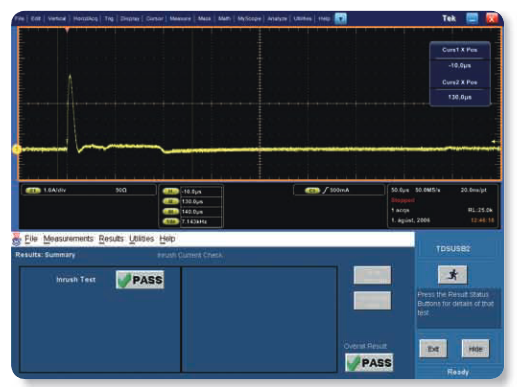Open the TDSUSB2 Utilities menu
The height and width of the screenshot is (387, 517).
tap(142, 239)
